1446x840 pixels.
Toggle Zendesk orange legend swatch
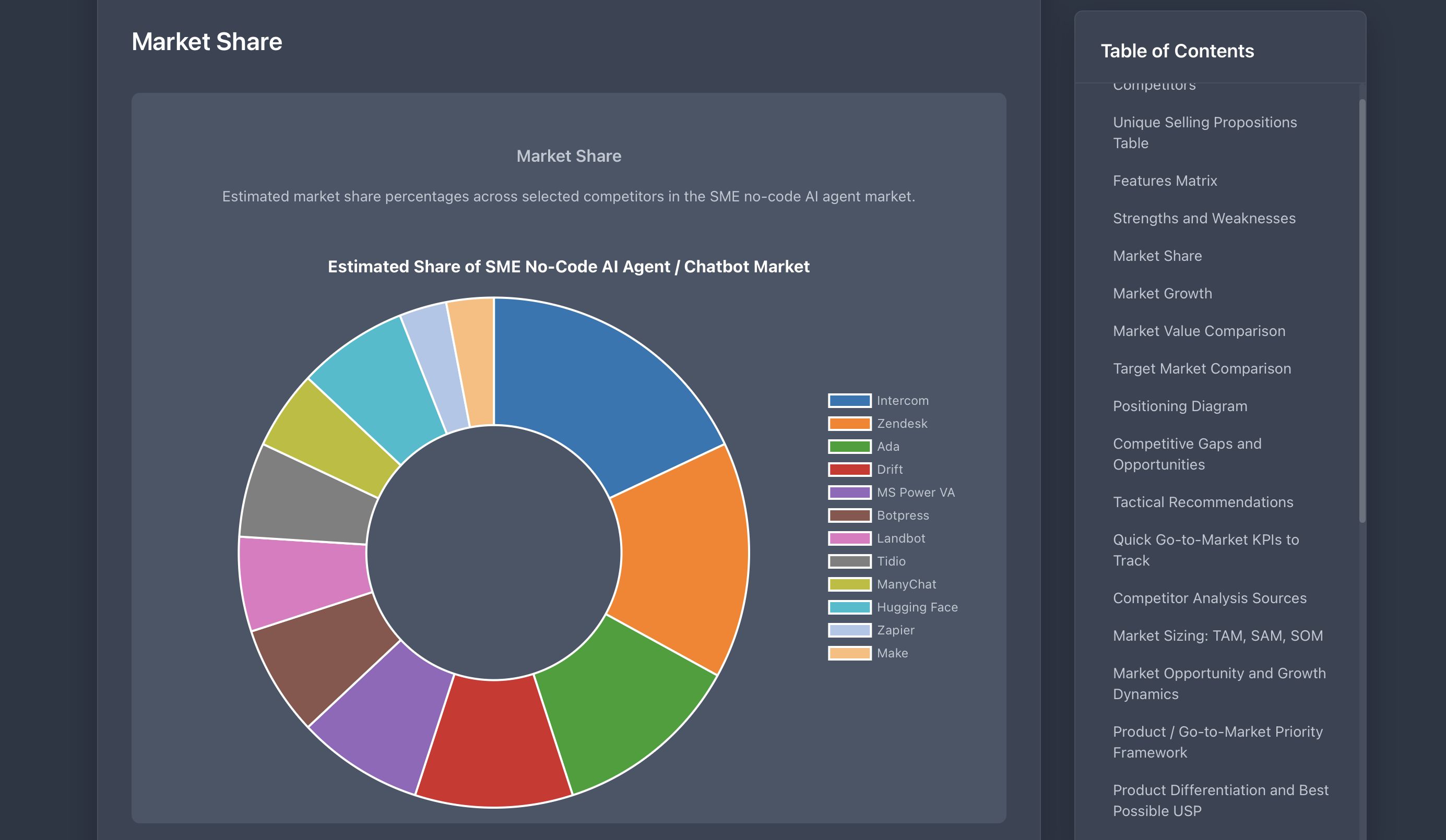[x=849, y=424]
